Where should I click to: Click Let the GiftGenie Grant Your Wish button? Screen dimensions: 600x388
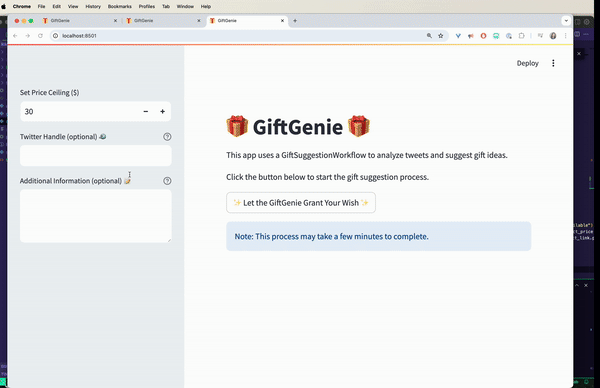(301, 202)
